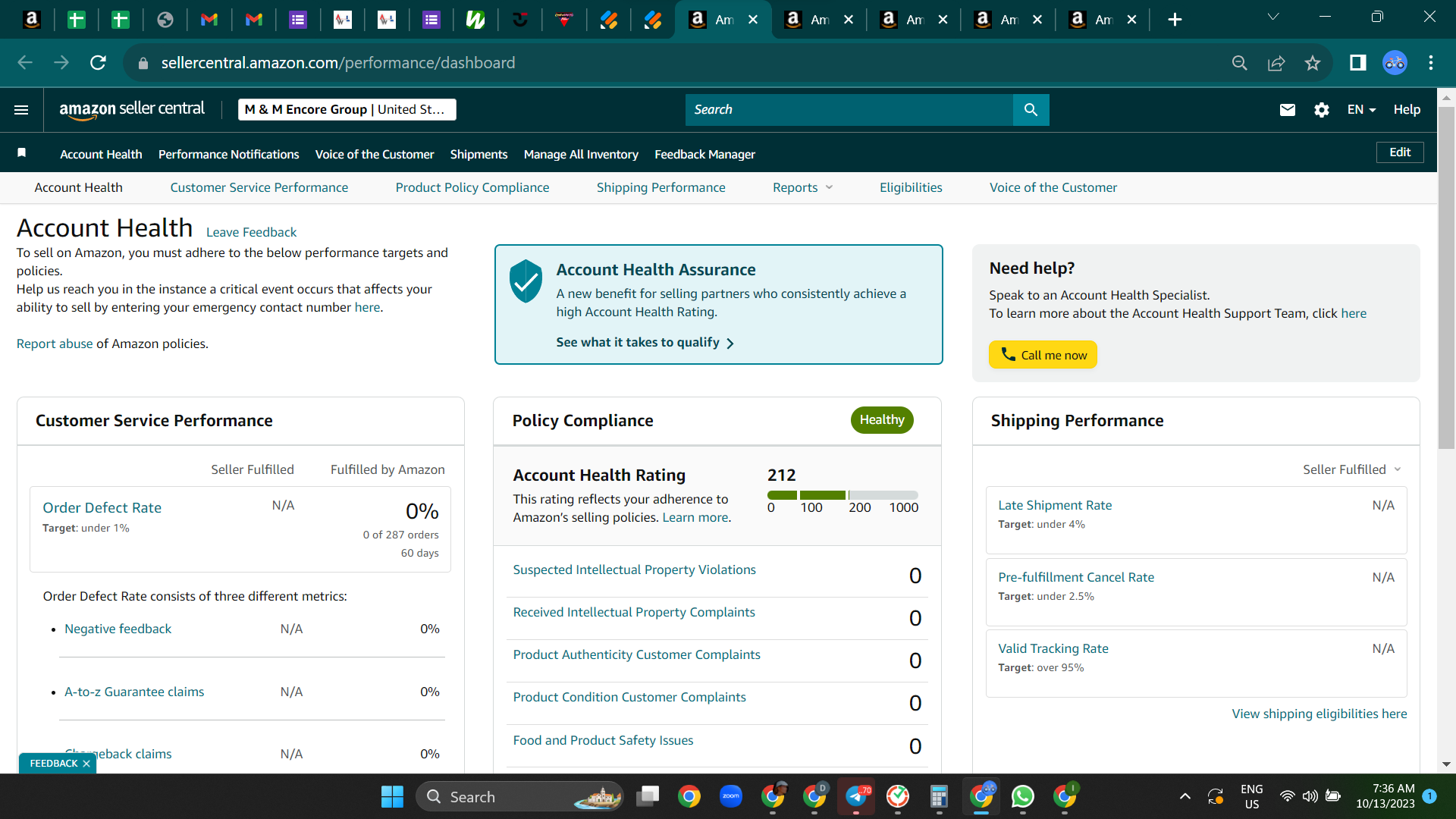
Task: Open the Chrome three-dot menu
Action: pos(1431,63)
